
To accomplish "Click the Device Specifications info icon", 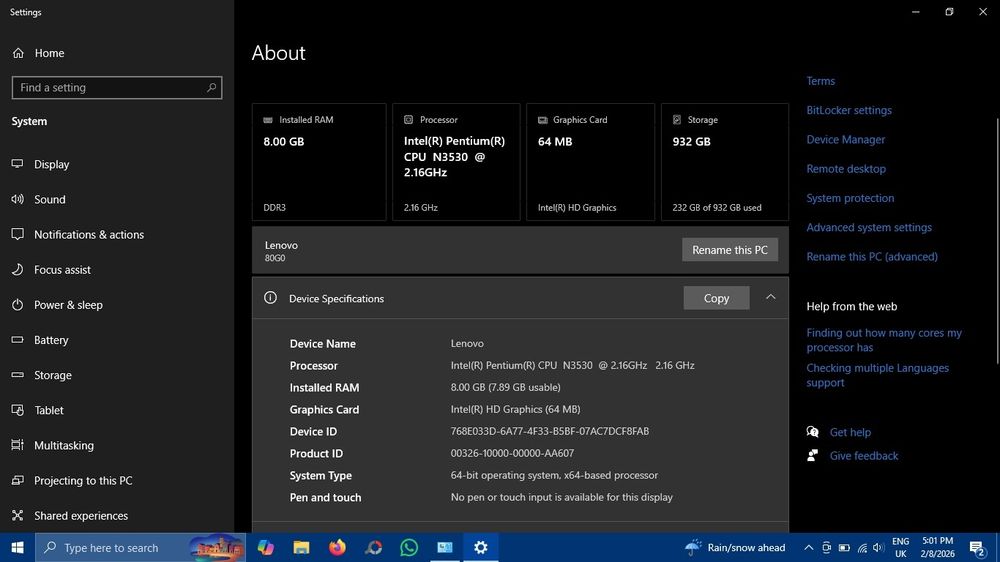I will (x=270, y=297).
